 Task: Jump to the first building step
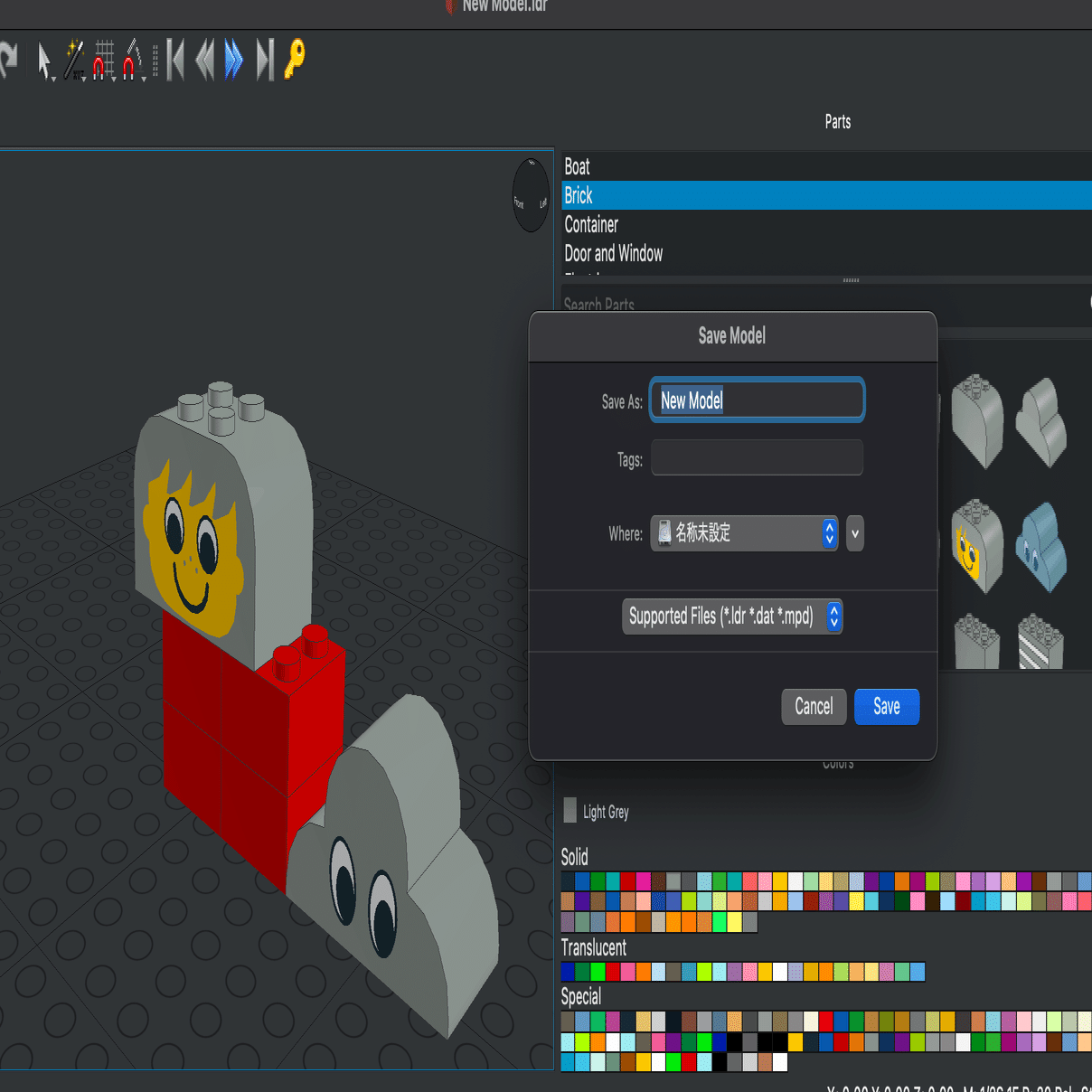[175, 60]
